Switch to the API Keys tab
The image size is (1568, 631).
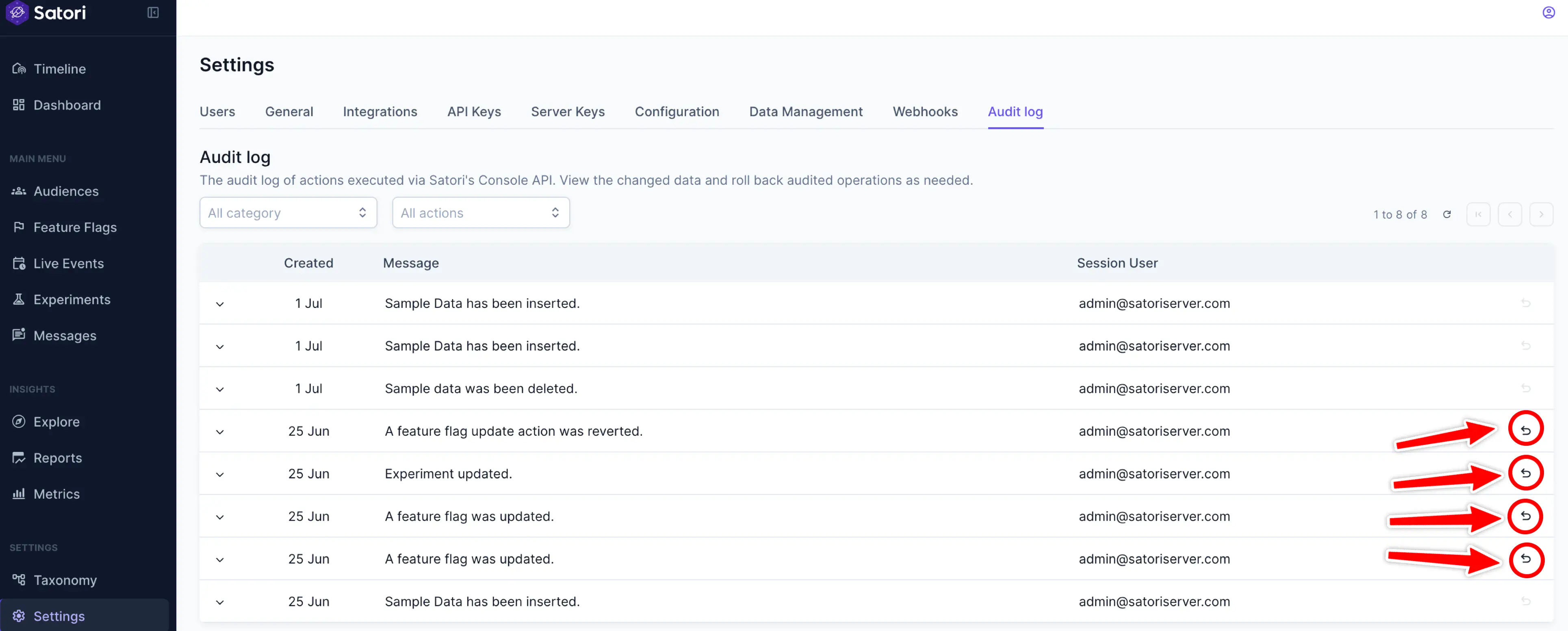tap(473, 112)
